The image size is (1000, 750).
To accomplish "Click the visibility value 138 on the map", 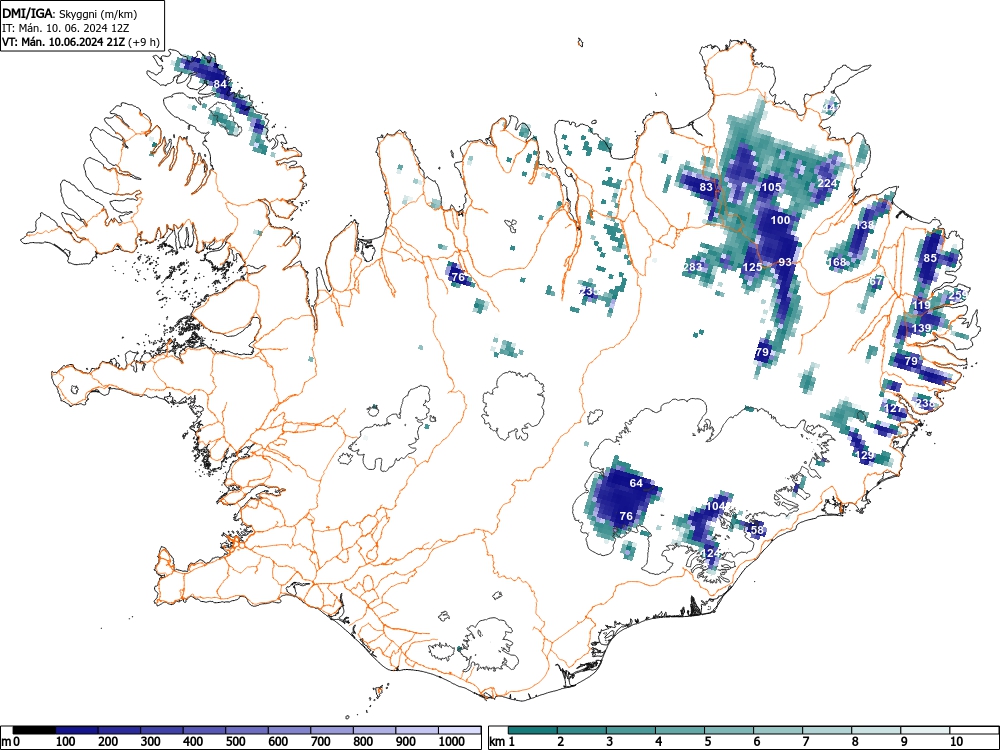I will (864, 225).
